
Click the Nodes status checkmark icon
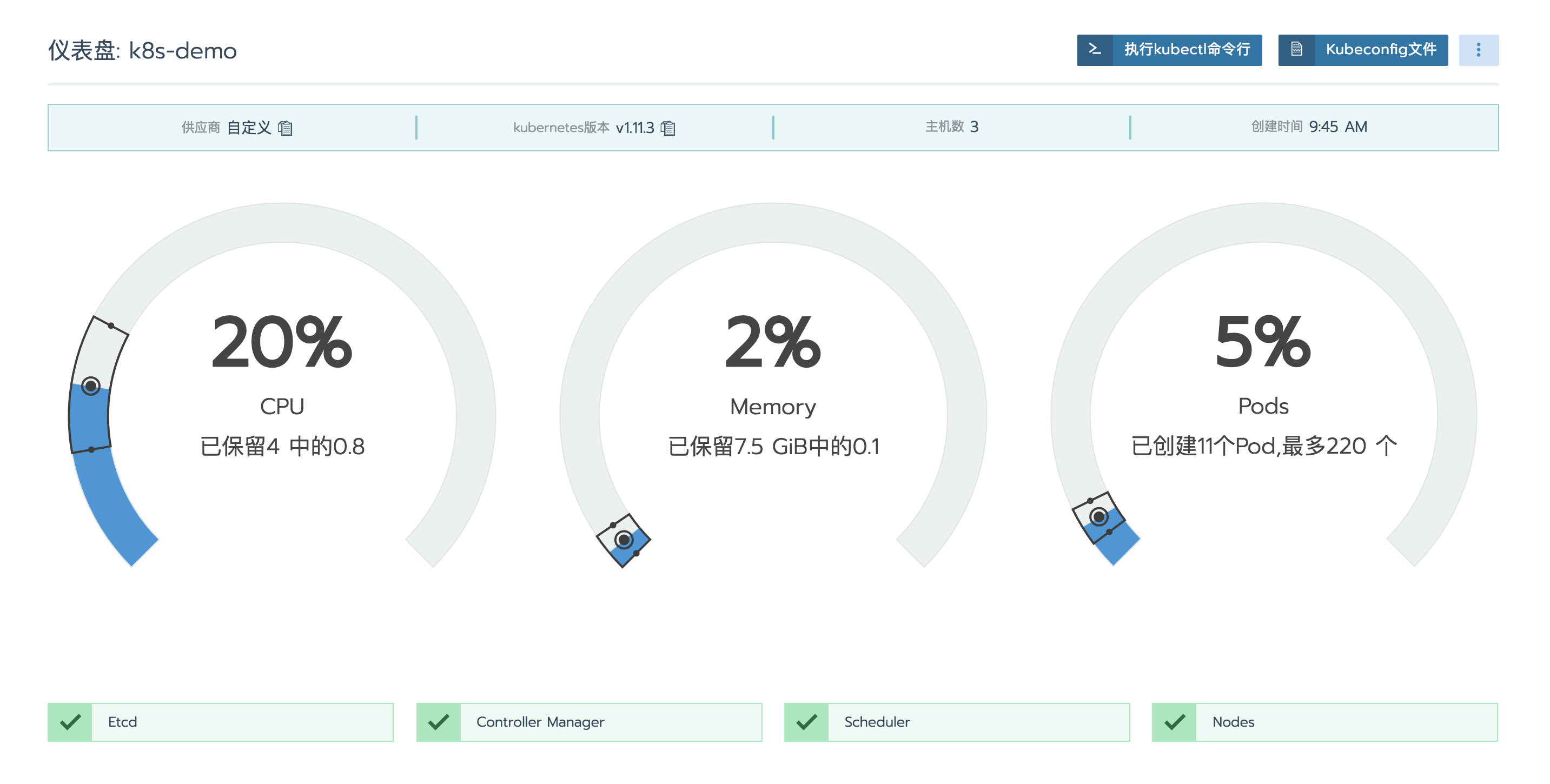click(x=1174, y=721)
